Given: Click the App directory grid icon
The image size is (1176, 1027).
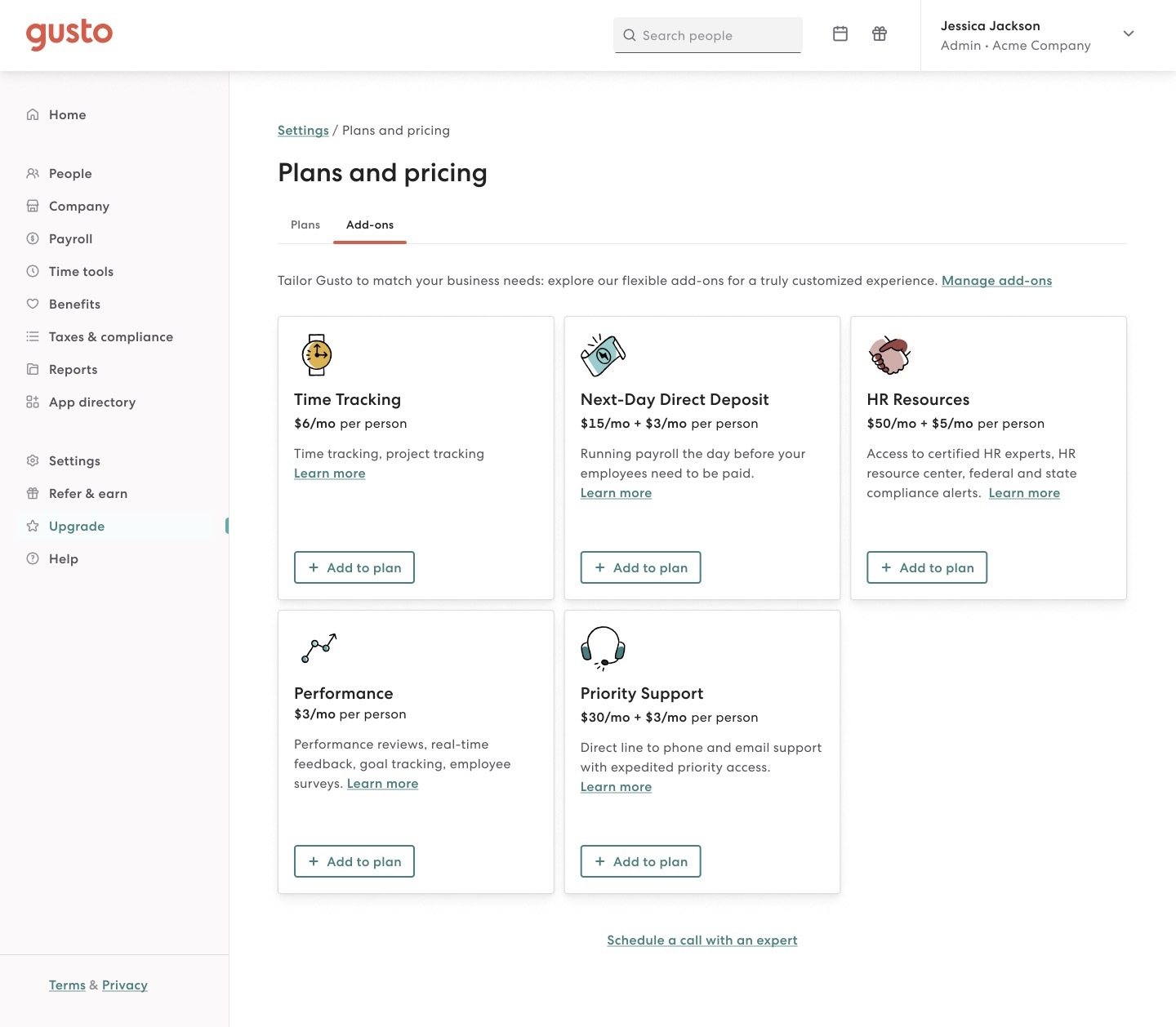Looking at the screenshot, I should (32, 402).
